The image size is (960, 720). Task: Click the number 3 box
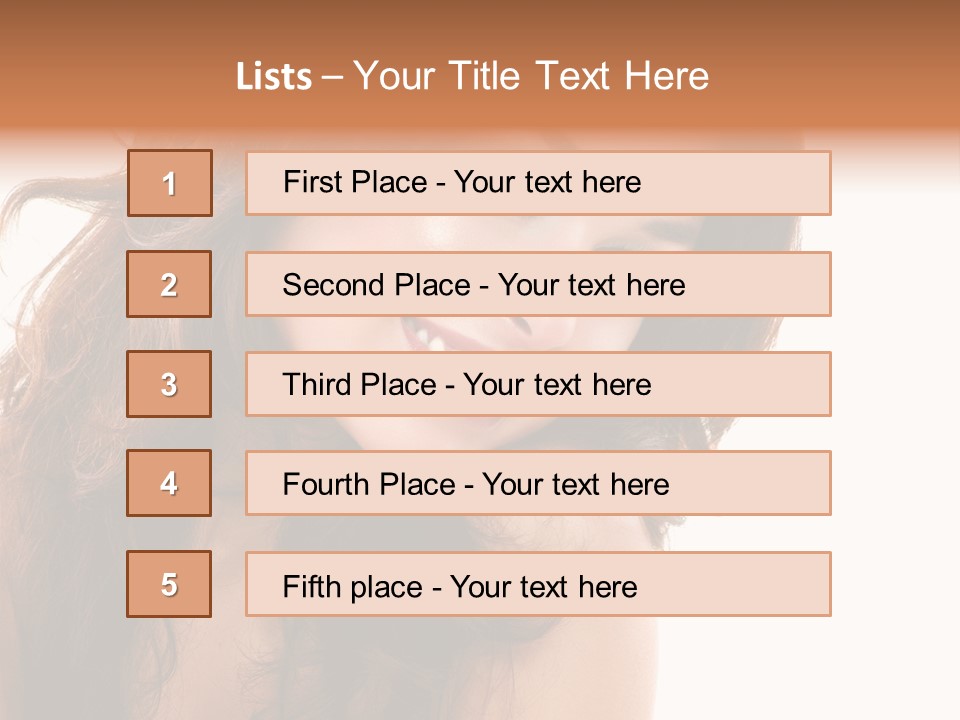coord(169,384)
